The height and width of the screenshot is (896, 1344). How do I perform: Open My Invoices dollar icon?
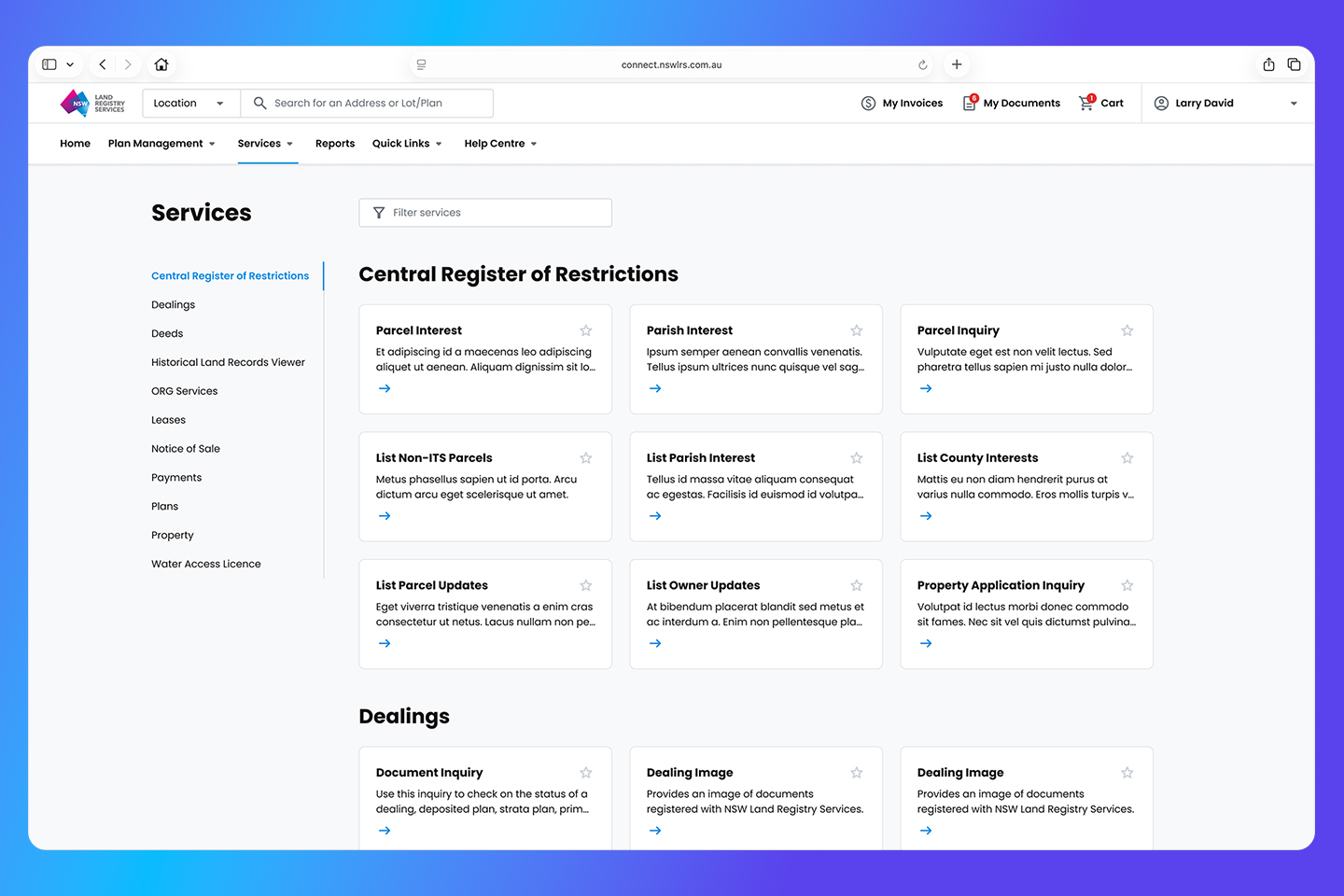(868, 104)
